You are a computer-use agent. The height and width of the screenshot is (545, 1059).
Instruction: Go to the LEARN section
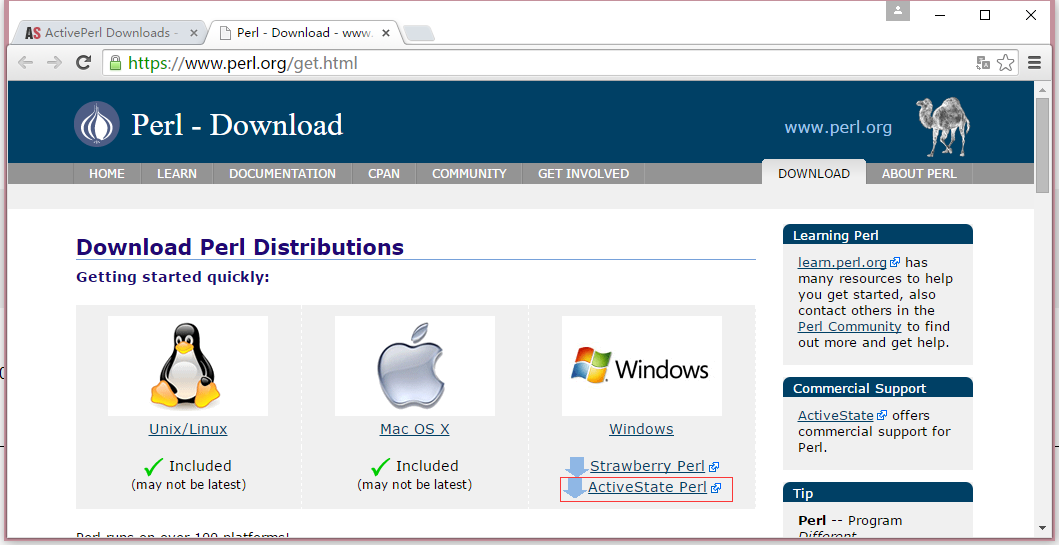[177, 174]
